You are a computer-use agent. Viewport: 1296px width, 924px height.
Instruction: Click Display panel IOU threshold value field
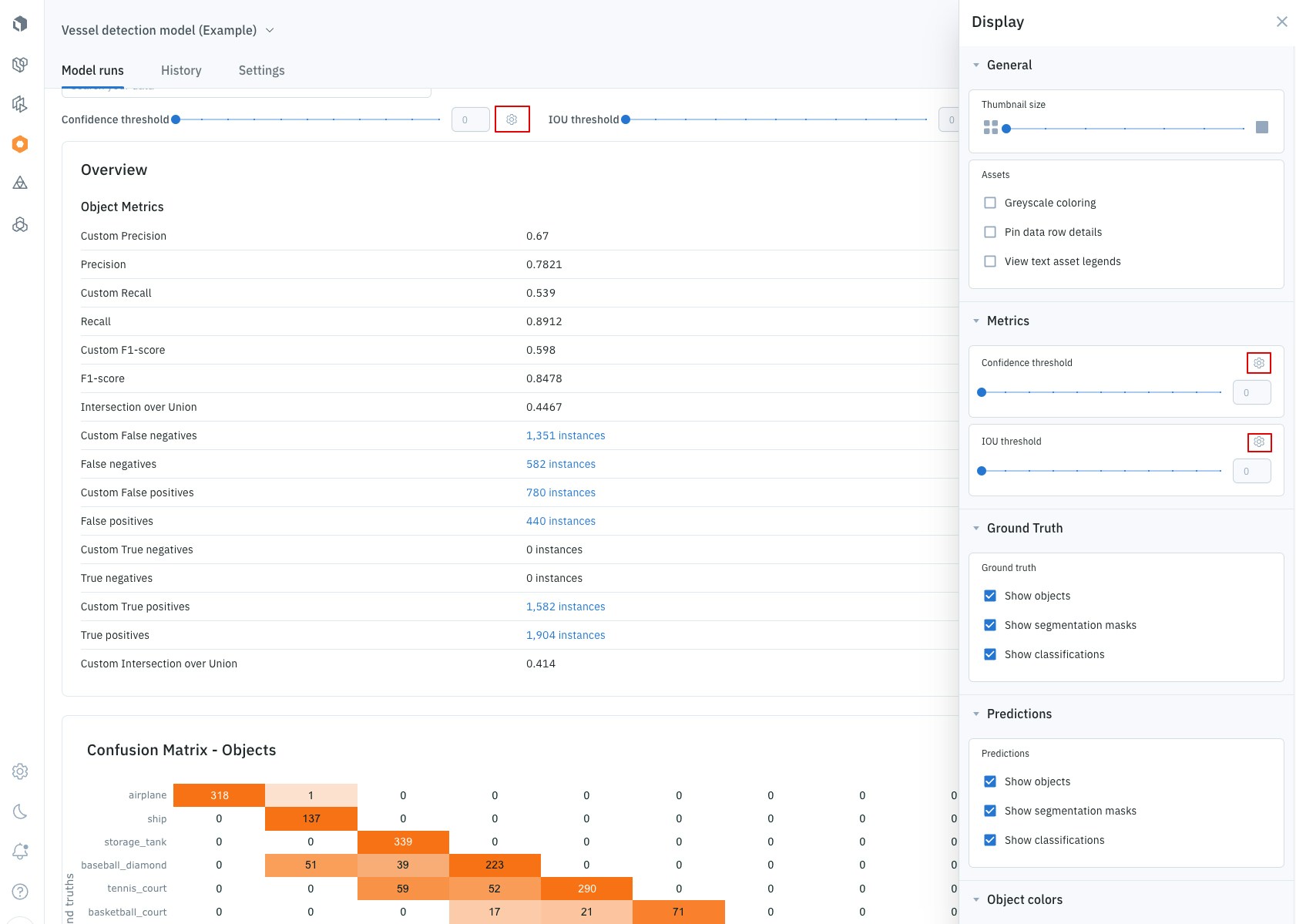coord(1252,471)
